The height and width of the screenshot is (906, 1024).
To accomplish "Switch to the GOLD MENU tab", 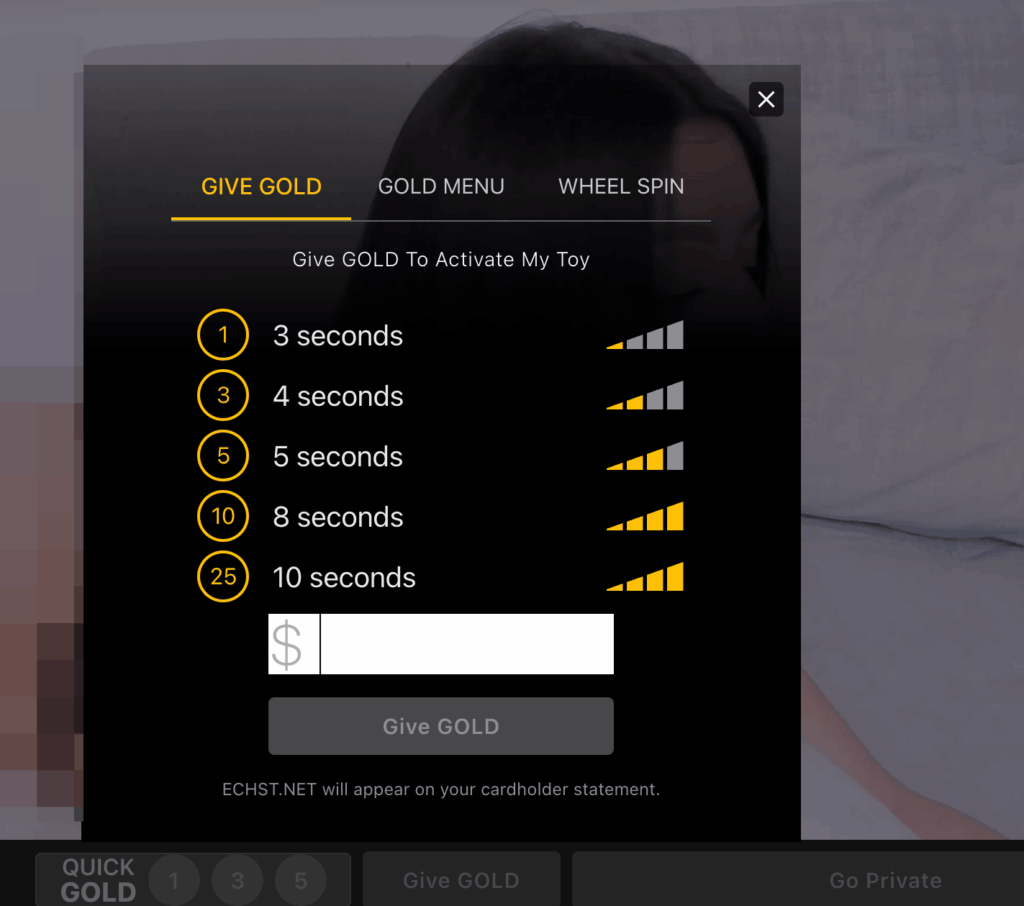I will pyautogui.click(x=441, y=187).
